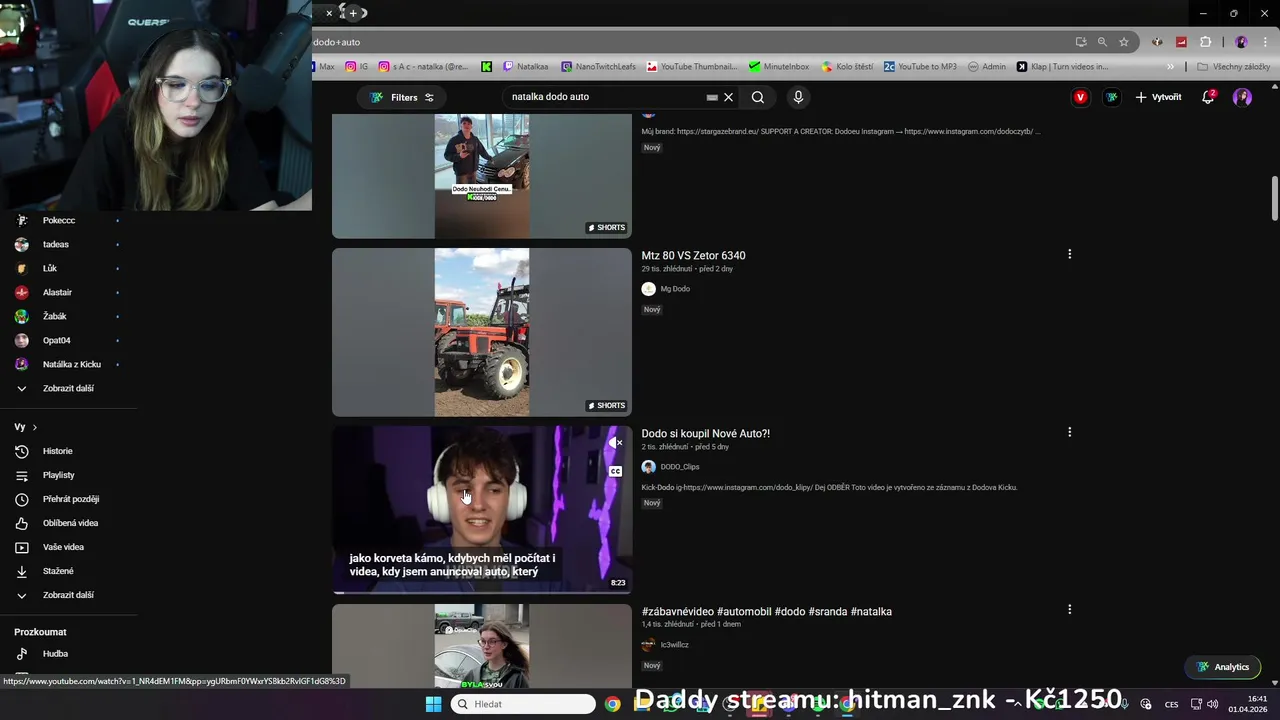Open the Dodo Neuhodl Cenu short thumbnail
This screenshot has height=720, width=1280.
pyautogui.click(x=482, y=176)
